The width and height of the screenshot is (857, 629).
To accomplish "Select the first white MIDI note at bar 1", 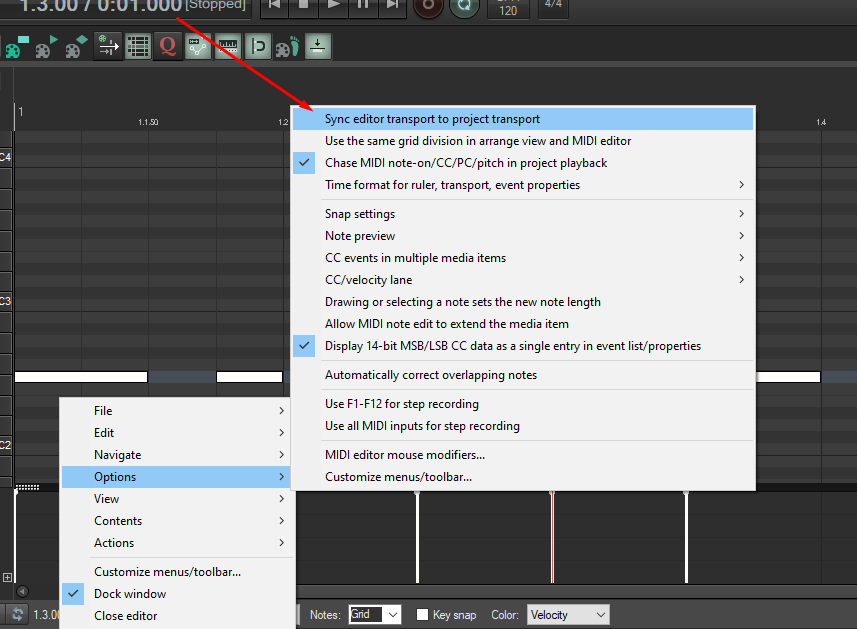I will (81, 377).
